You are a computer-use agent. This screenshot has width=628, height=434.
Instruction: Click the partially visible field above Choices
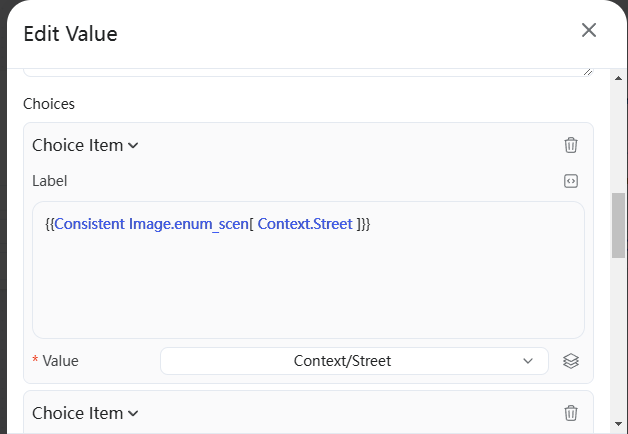pyautogui.click(x=308, y=72)
